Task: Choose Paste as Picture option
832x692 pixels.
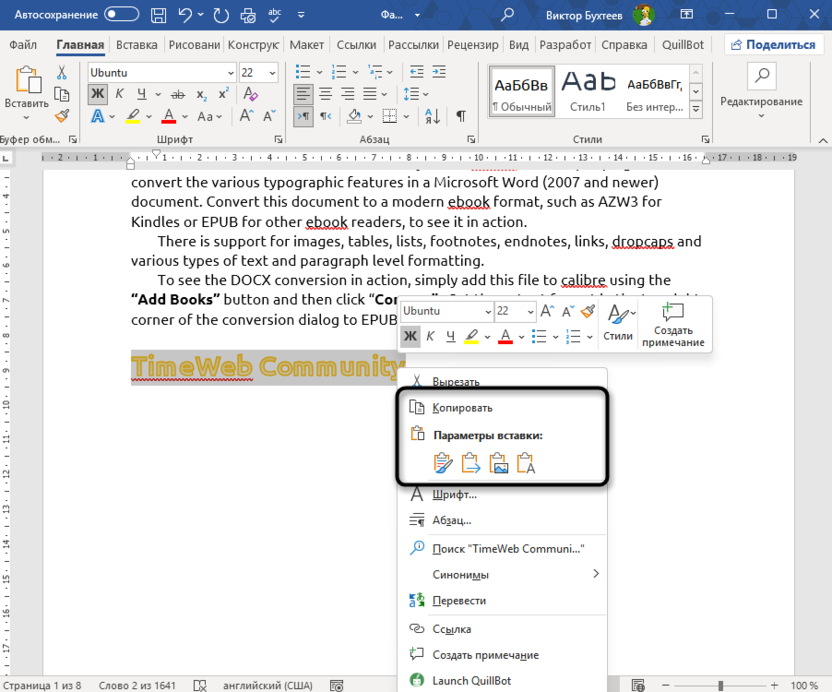Action: (499, 463)
